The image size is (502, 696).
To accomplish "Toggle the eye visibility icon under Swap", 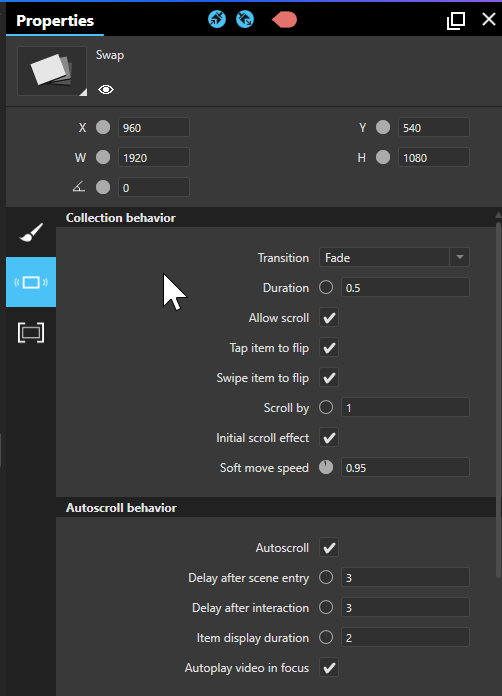I will tap(106, 90).
